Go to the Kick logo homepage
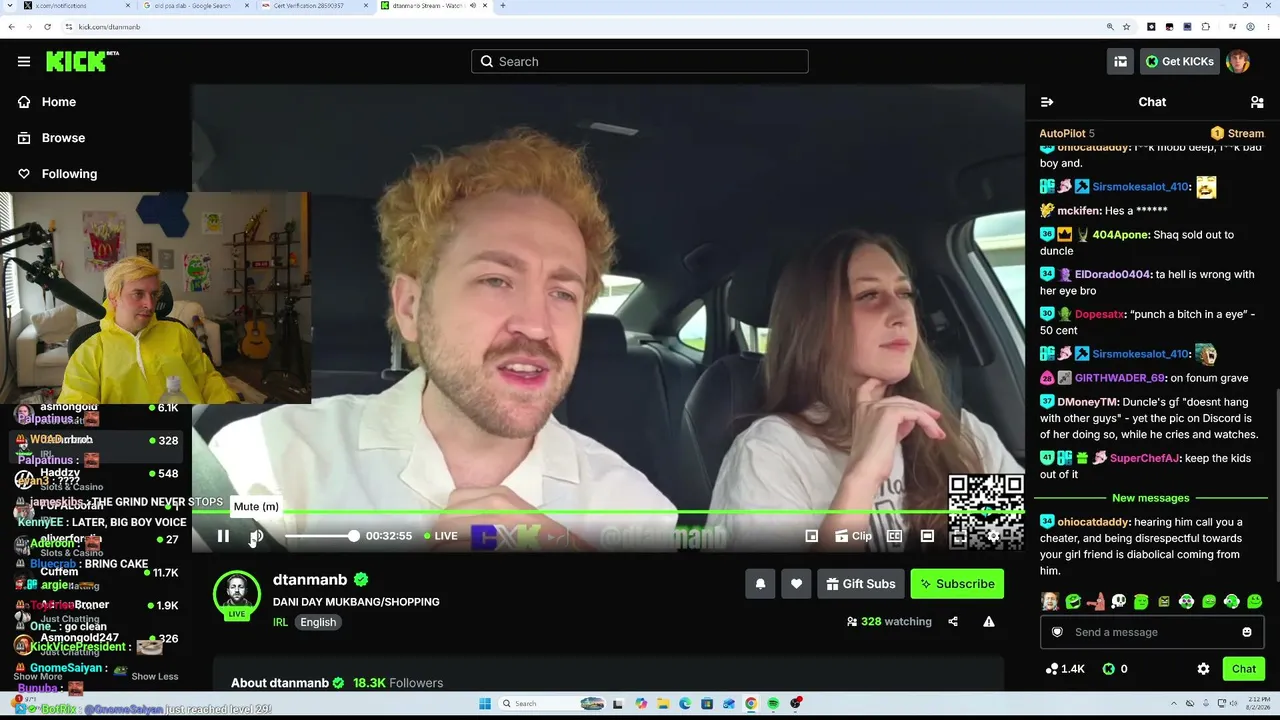This screenshot has width=1280, height=720. tap(82, 62)
